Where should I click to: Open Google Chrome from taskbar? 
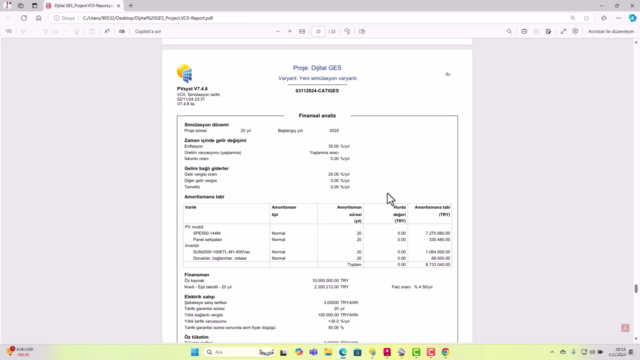[x=445, y=352]
